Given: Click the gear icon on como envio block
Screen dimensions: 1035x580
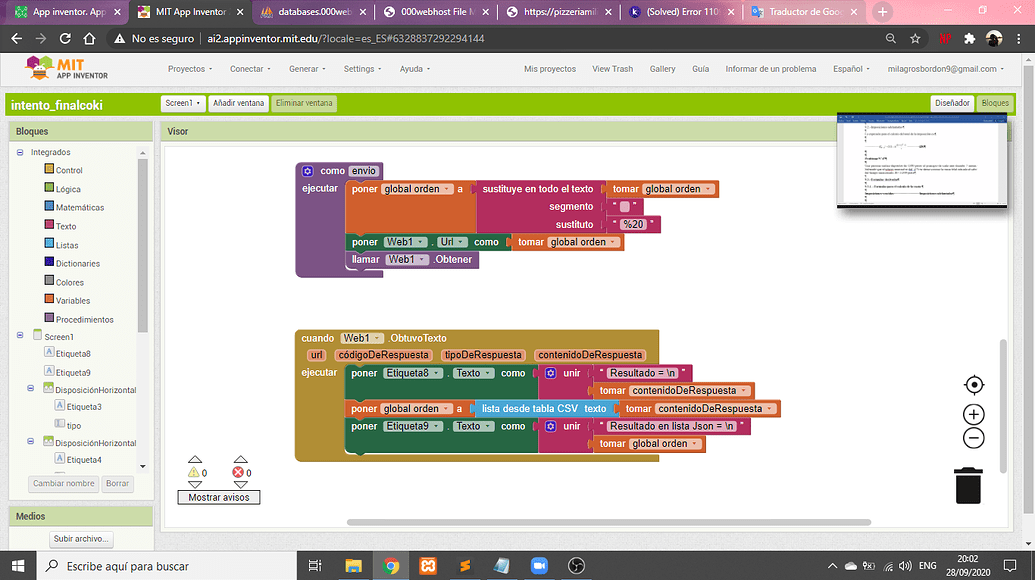Looking at the screenshot, I should point(308,171).
